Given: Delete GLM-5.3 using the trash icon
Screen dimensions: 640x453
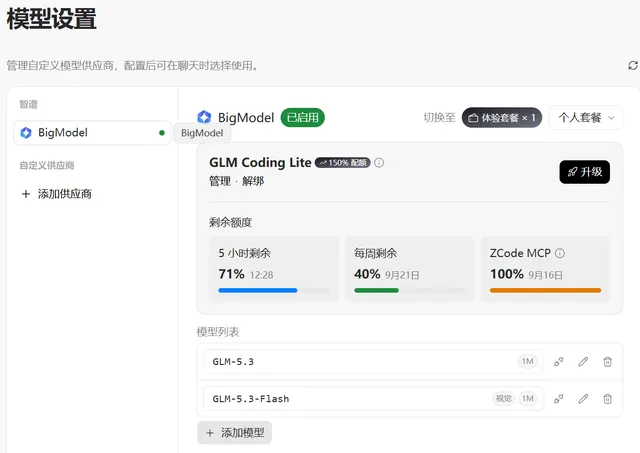Looking at the screenshot, I should pos(607,362).
